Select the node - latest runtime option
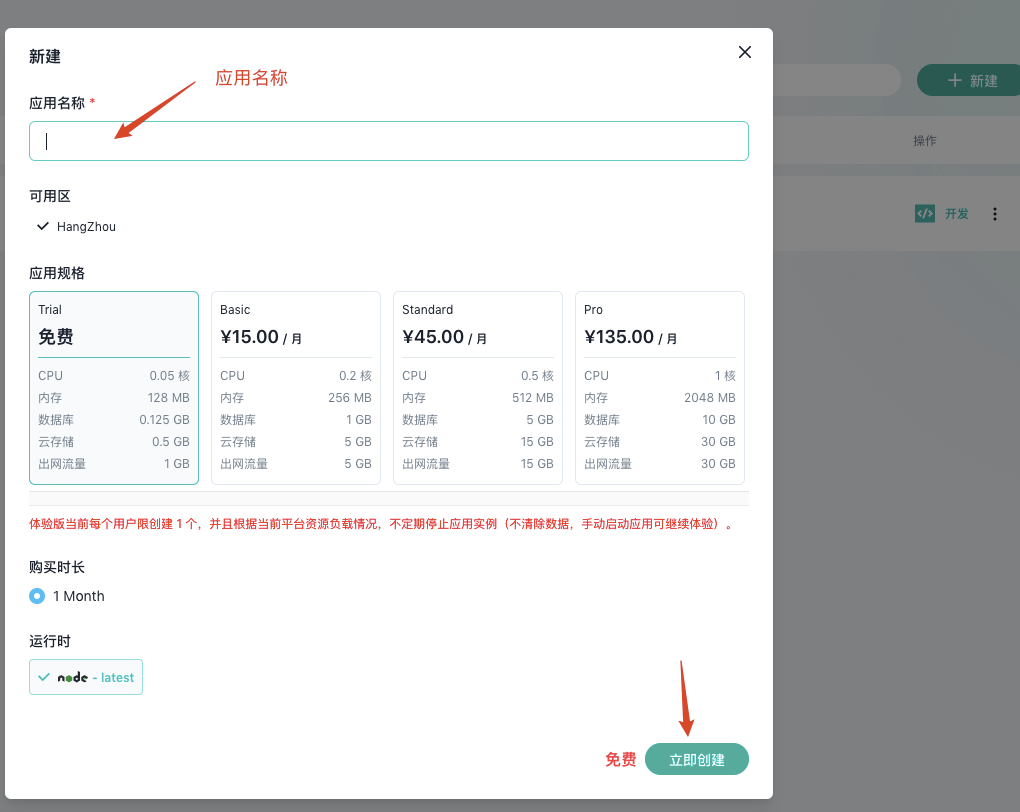1020x812 pixels. tap(86, 677)
